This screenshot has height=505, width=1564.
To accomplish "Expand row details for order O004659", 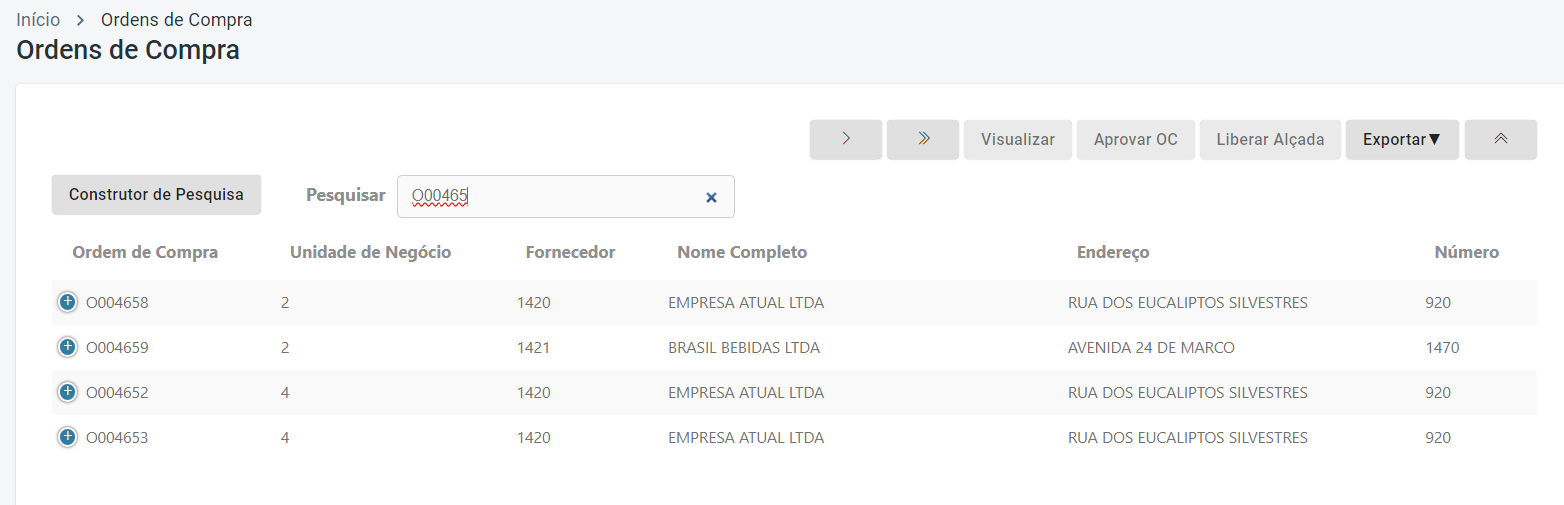I will click(67, 347).
